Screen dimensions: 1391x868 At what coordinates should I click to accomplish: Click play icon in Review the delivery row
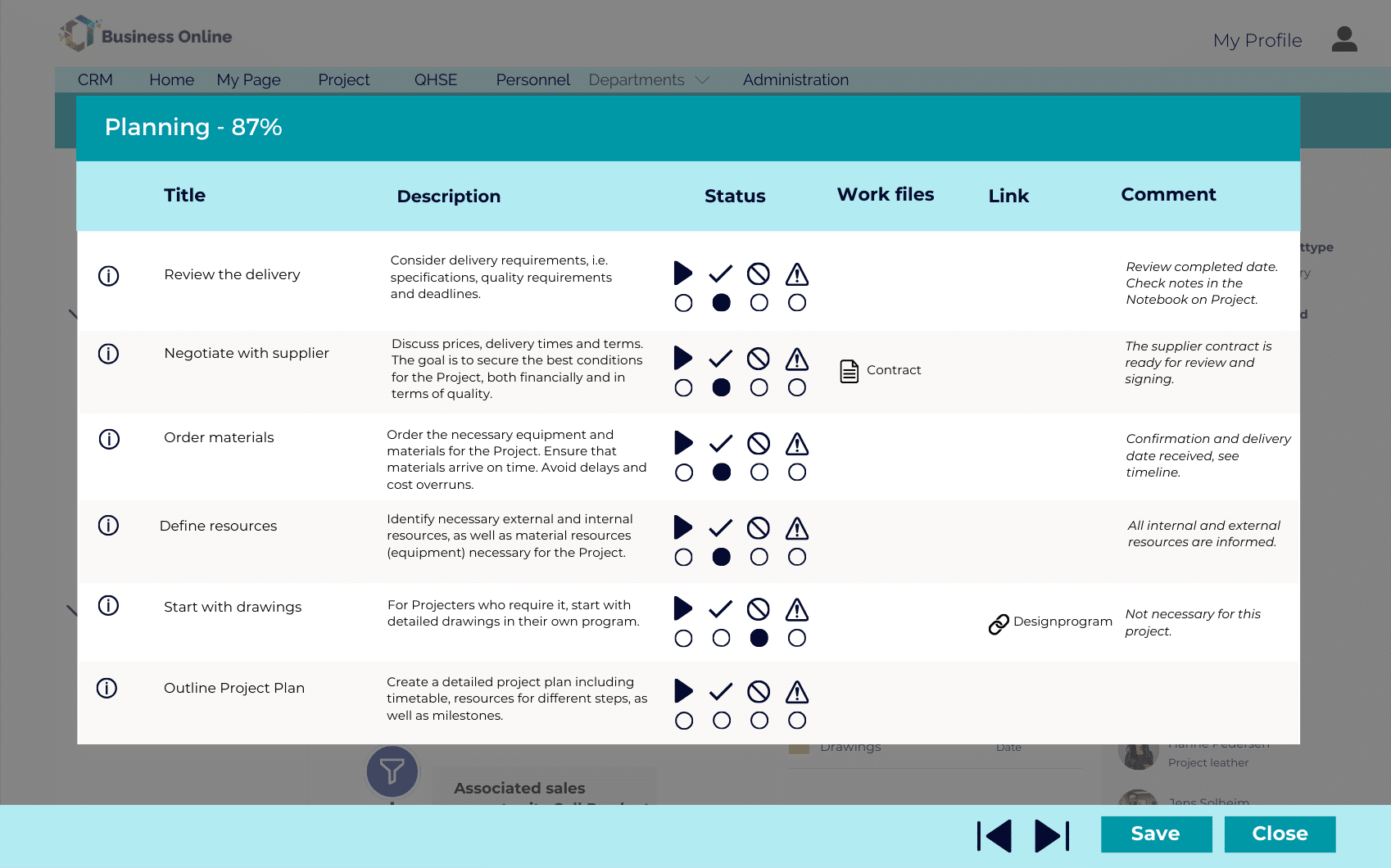[x=683, y=273]
